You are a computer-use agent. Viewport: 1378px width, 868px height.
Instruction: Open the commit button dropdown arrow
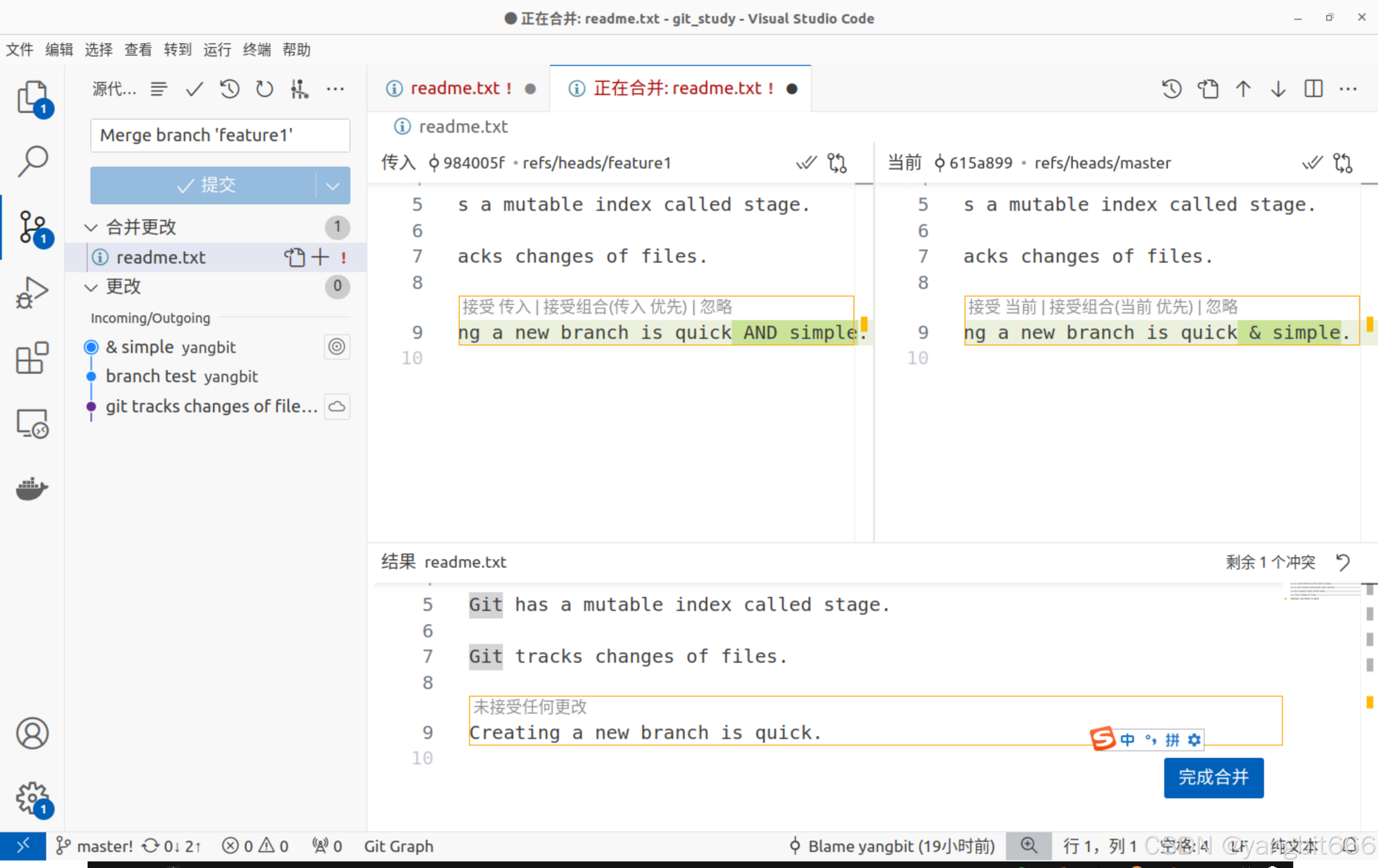tap(332, 185)
